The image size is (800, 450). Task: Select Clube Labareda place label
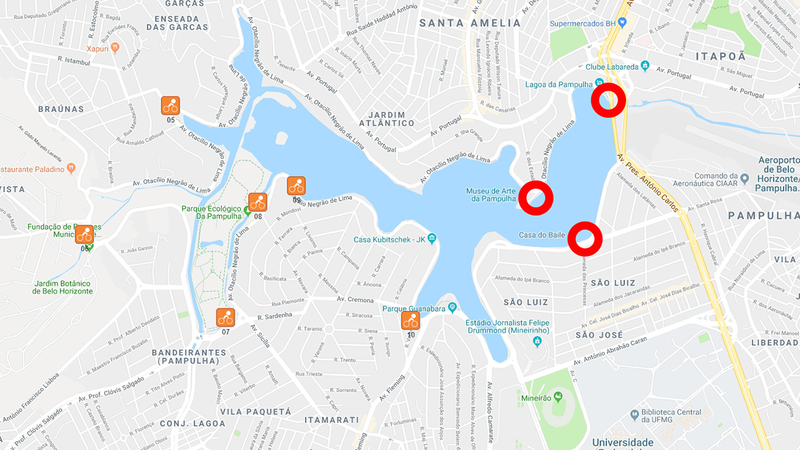(x=612, y=66)
